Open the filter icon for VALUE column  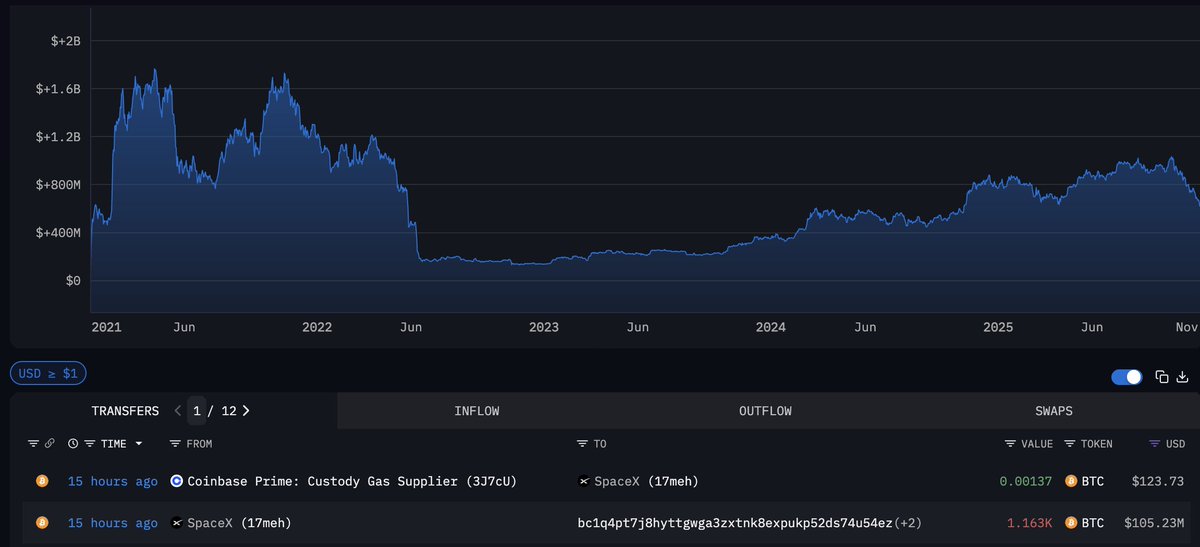(x=1010, y=443)
